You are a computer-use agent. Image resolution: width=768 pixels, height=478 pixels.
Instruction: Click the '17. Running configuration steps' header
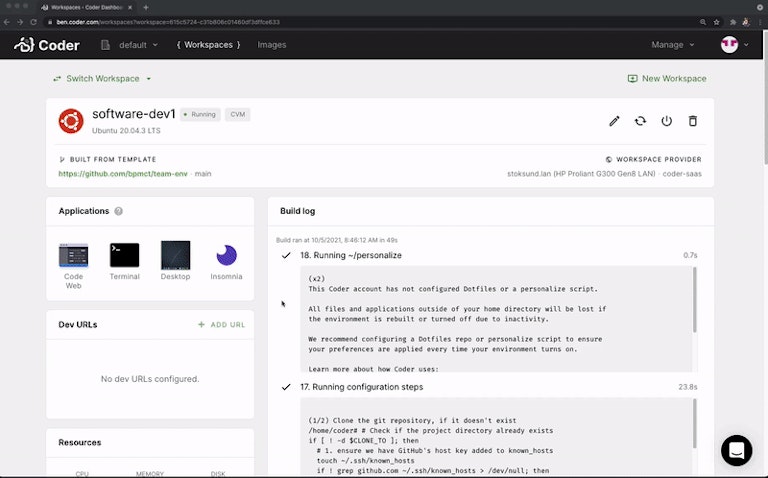[x=361, y=387]
